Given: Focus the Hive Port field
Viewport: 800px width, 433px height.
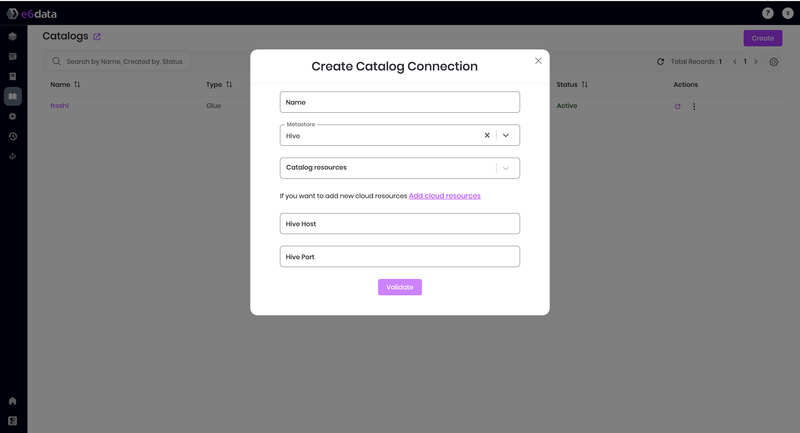Looking at the screenshot, I should (399, 257).
